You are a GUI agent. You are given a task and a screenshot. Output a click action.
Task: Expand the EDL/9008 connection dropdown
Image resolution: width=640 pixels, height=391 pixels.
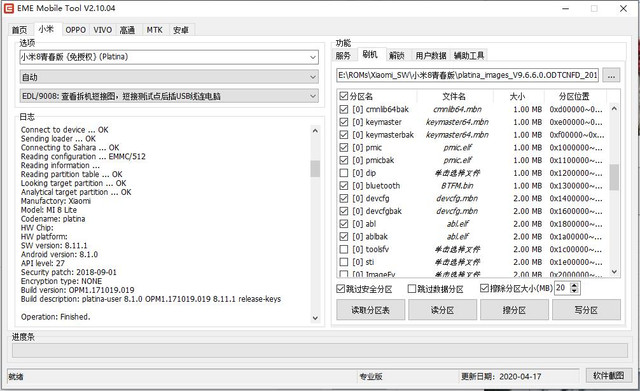[x=313, y=96]
